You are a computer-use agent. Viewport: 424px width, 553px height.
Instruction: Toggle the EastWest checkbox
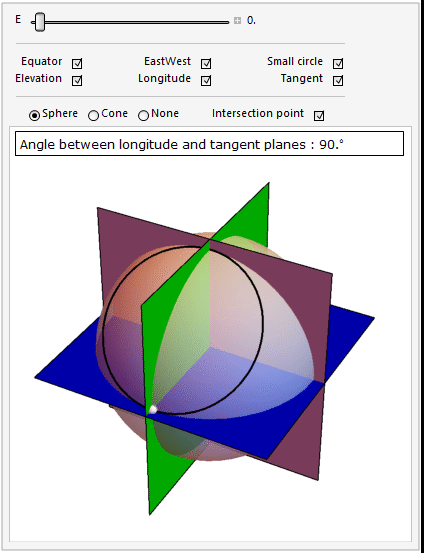pyautogui.click(x=206, y=64)
